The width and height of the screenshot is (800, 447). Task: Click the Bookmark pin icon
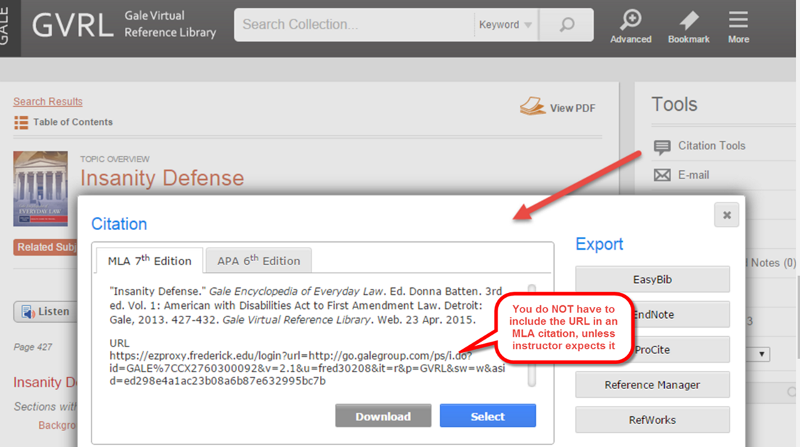click(689, 20)
